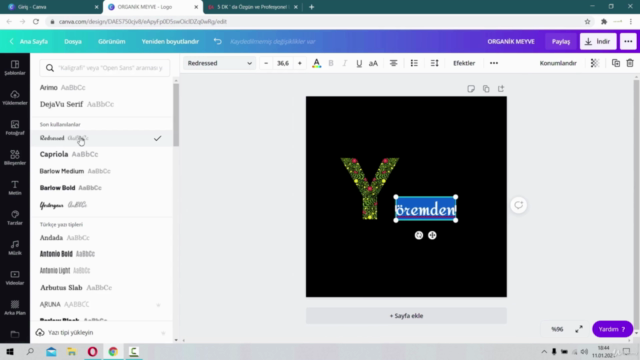Open the Konumlandır position menu
Viewport: 640px width, 360px height.
[x=558, y=63]
